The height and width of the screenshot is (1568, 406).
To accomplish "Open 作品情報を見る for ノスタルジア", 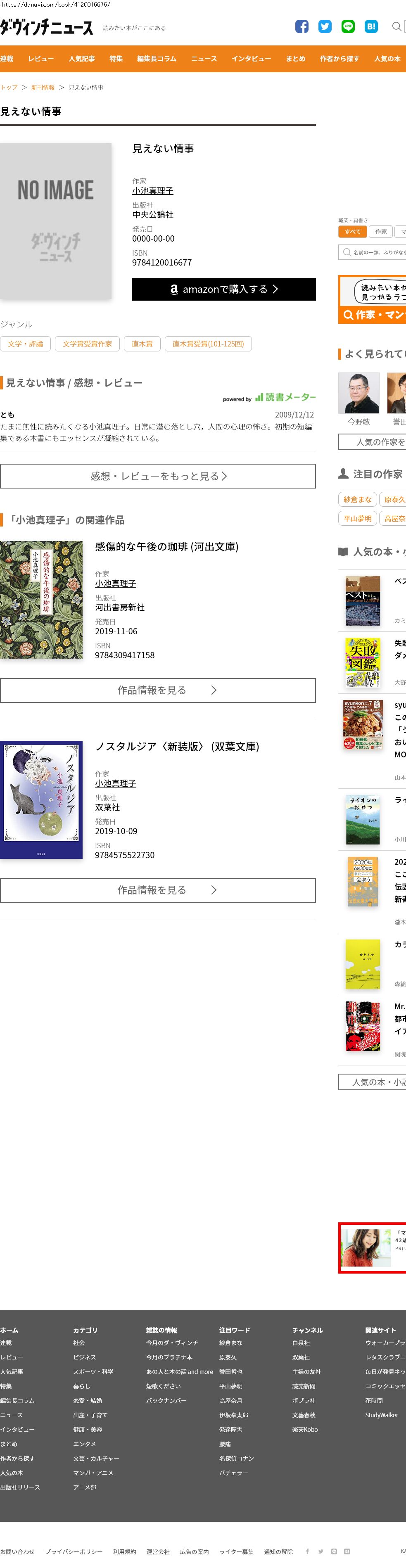I will pos(158,890).
